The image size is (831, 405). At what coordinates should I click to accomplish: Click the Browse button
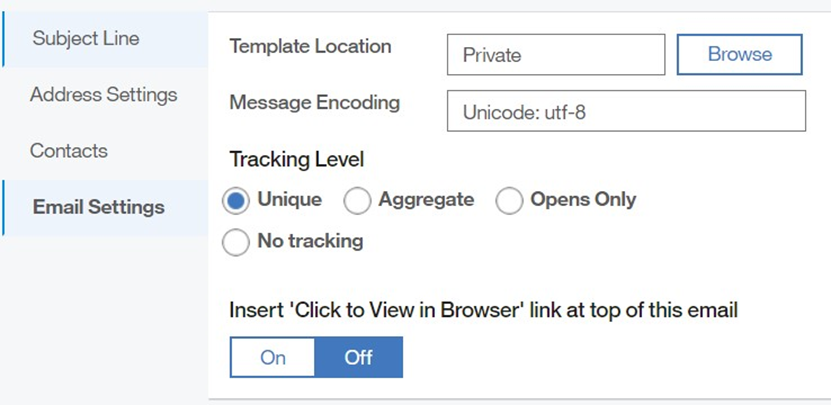point(739,54)
